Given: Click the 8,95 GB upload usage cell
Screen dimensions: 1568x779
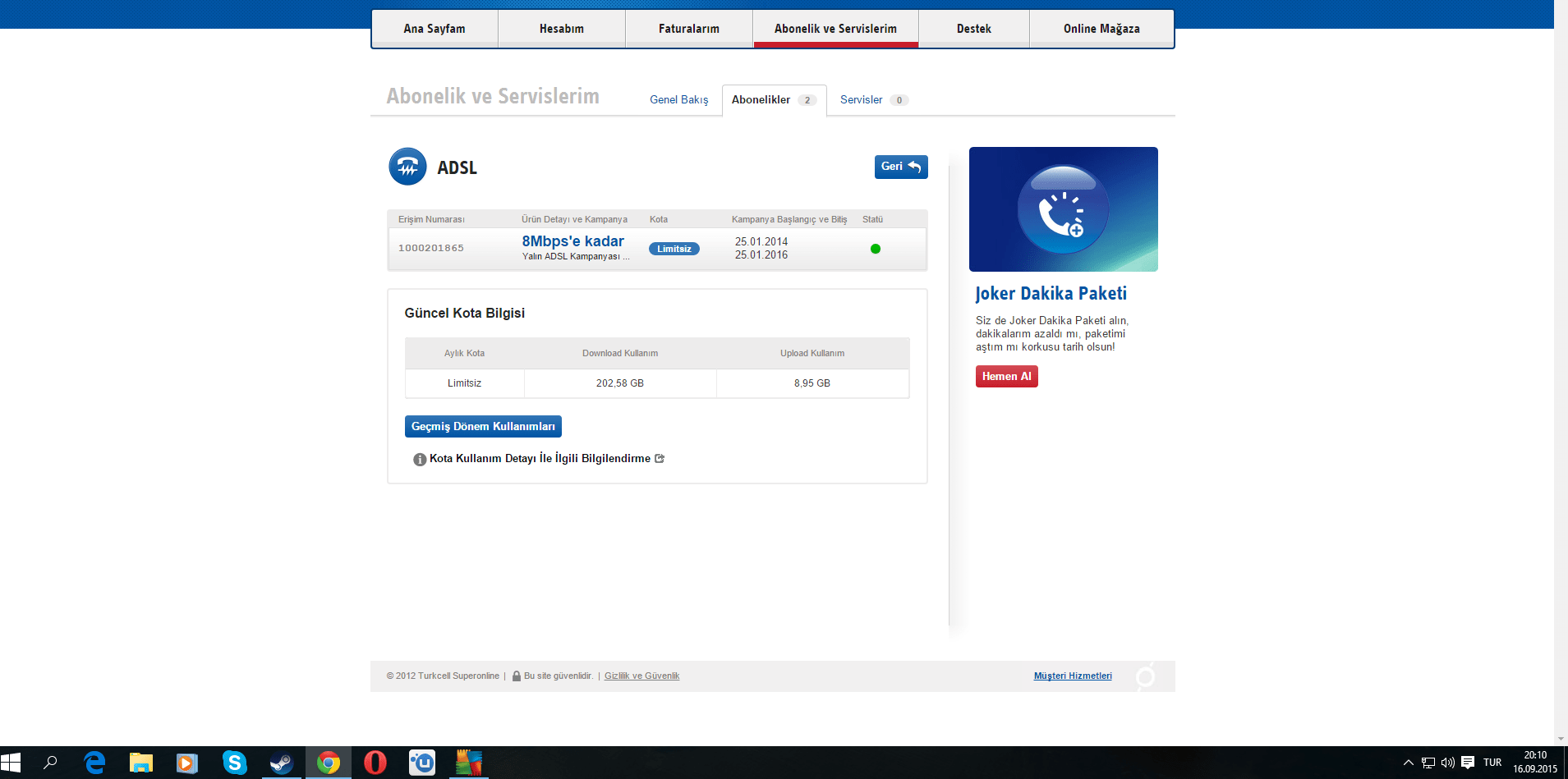Looking at the screenshot, I should [x=812, y=383].
